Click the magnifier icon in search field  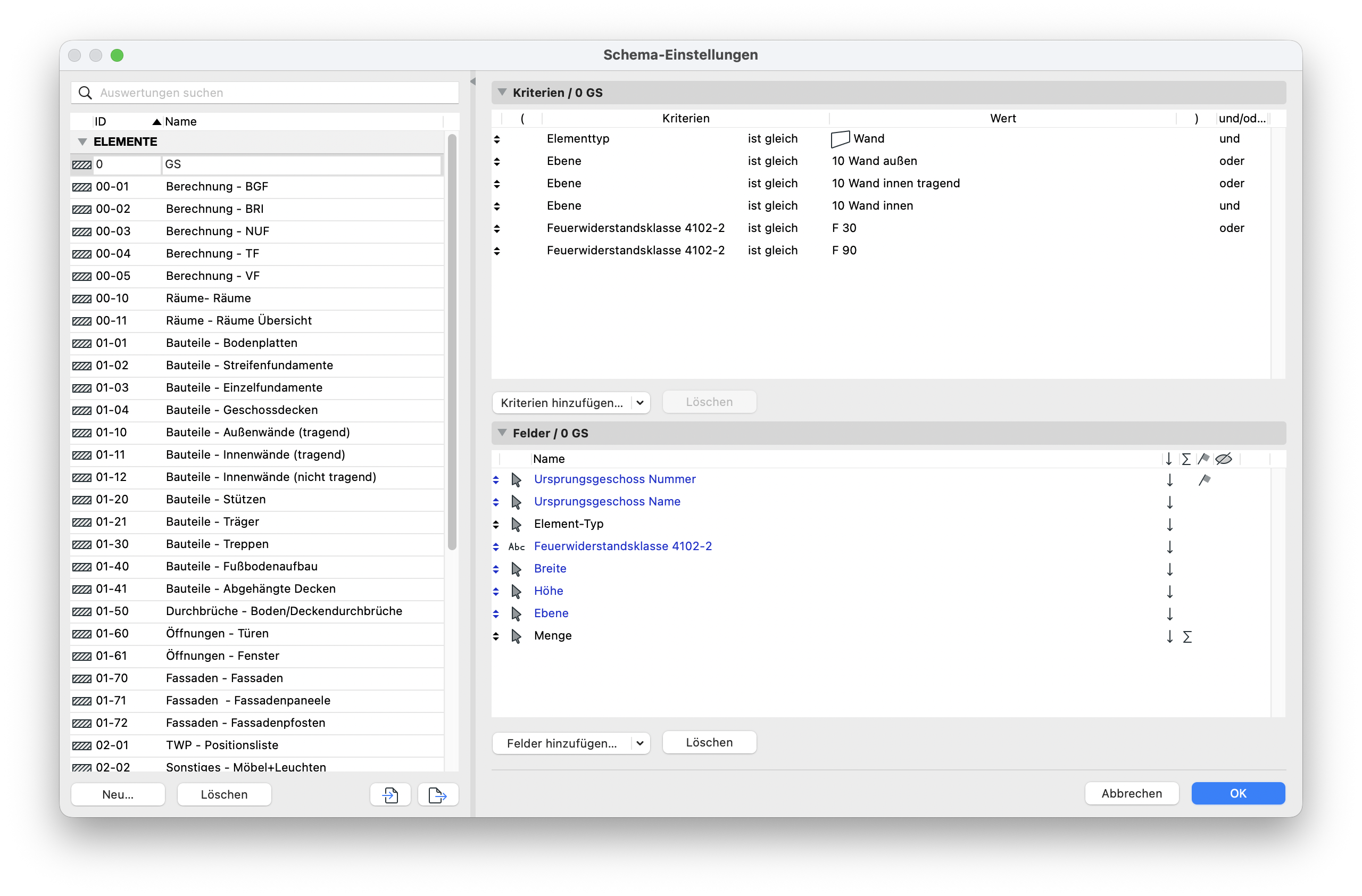(85, 93)
